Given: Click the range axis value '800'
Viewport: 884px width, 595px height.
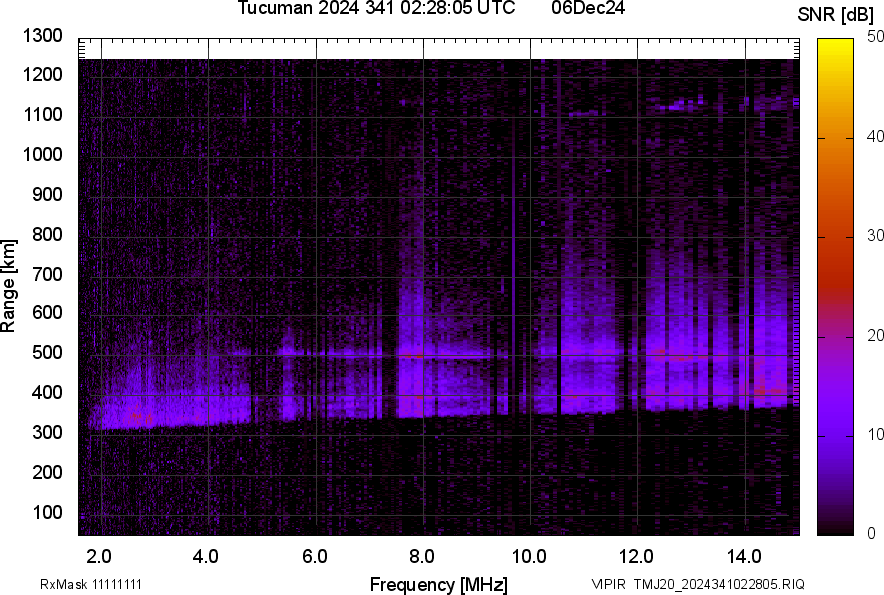Looking at the screenshot, I should (47, 234).
